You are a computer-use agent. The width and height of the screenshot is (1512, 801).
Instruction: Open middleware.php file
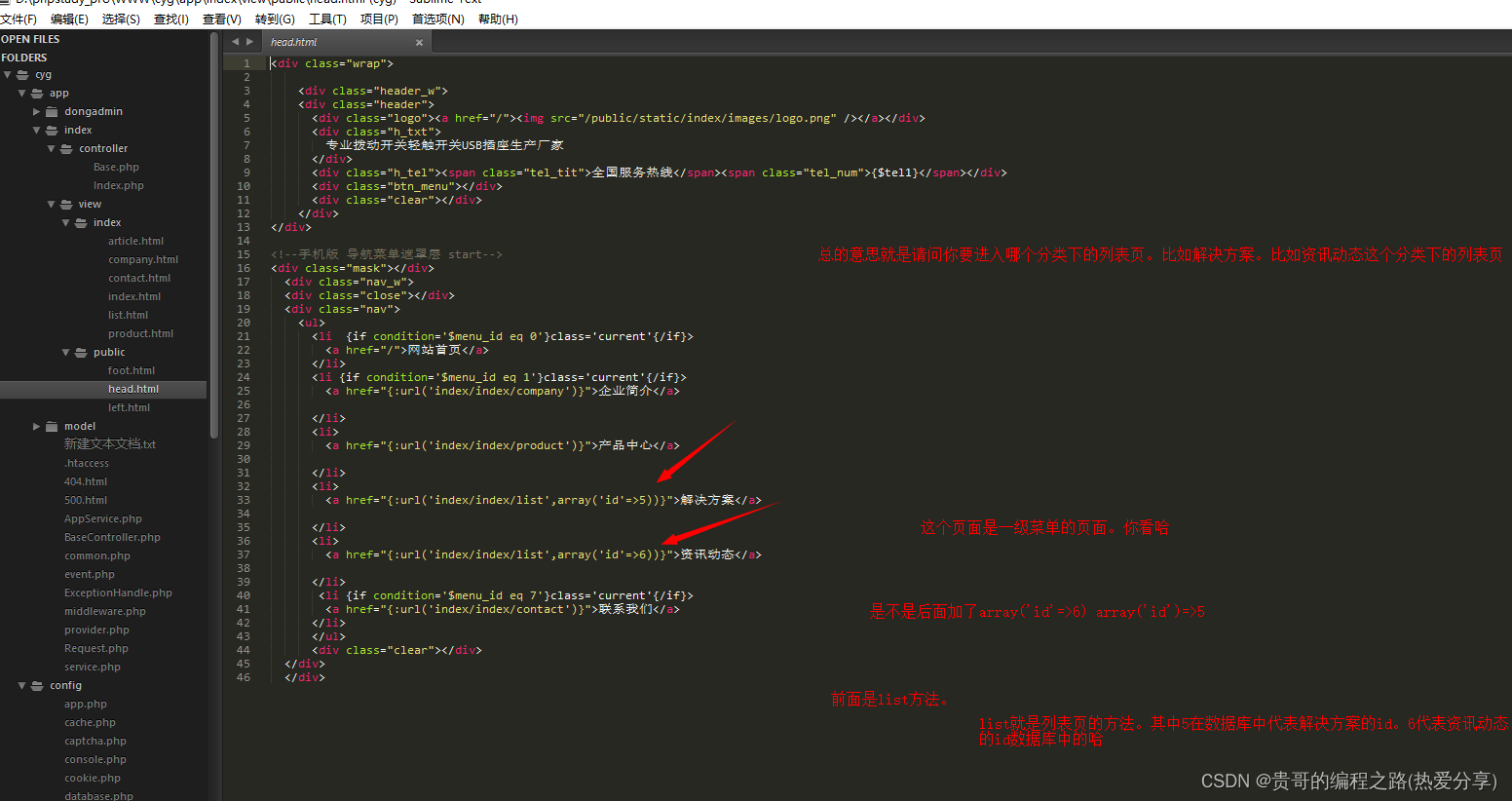pyautogui.click(x=105, y=612)
